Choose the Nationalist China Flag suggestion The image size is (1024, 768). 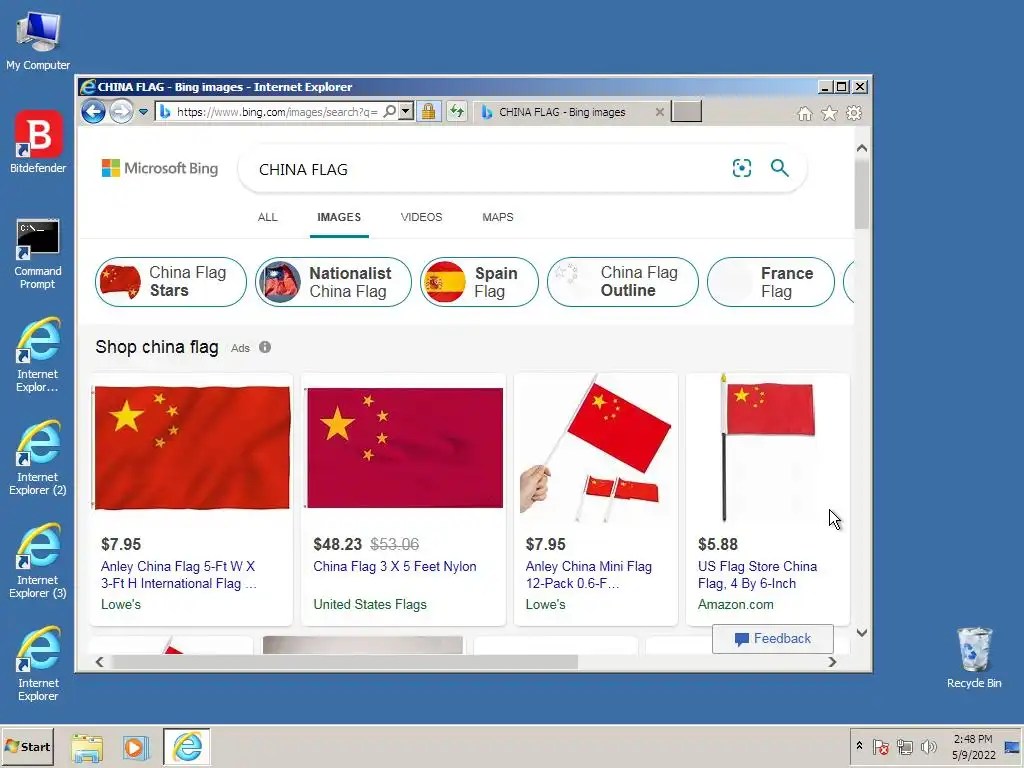coord(333,282)
